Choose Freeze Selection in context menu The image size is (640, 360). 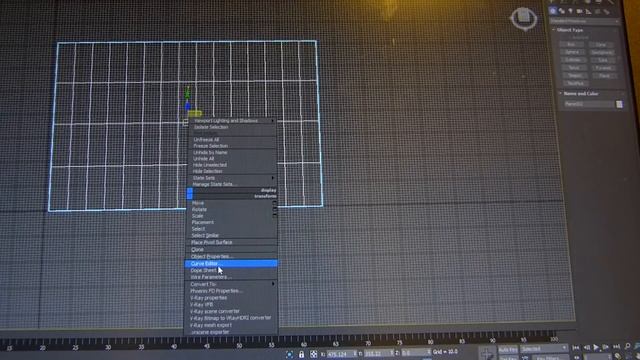[x=233, y=146]
